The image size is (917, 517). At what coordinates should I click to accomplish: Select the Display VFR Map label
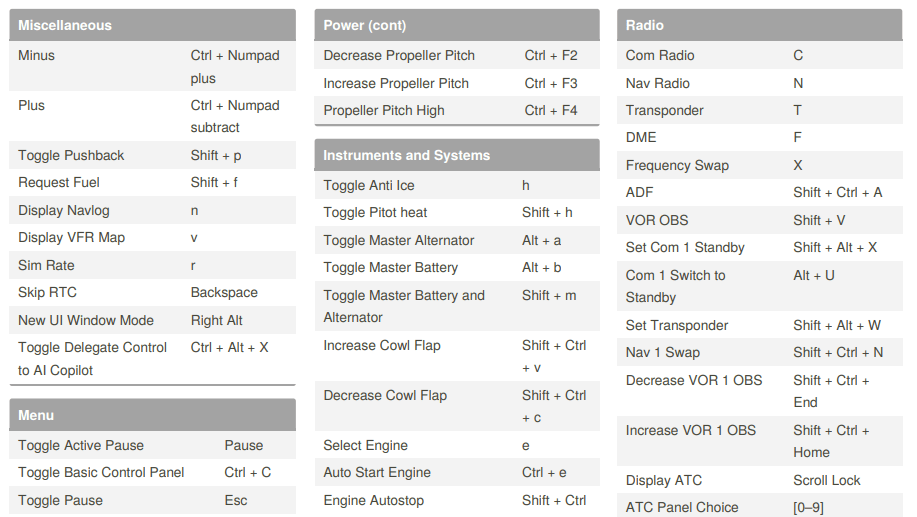pyautogui.click(x=71, y=237)
